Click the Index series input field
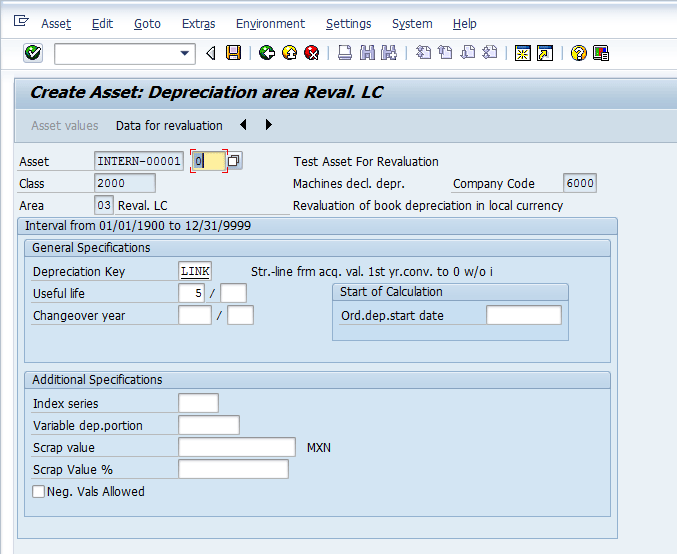This screenshot has height=554, width=677. click(198, 403)
